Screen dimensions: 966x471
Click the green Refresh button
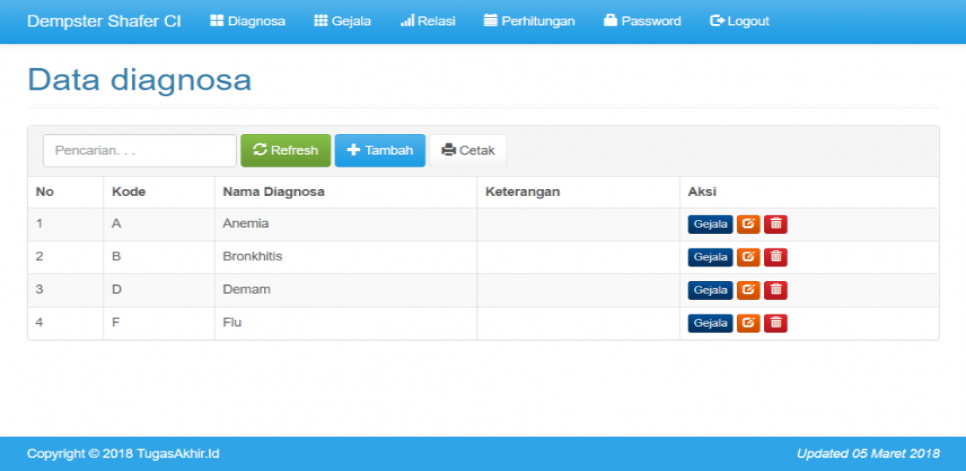point(285,150)
